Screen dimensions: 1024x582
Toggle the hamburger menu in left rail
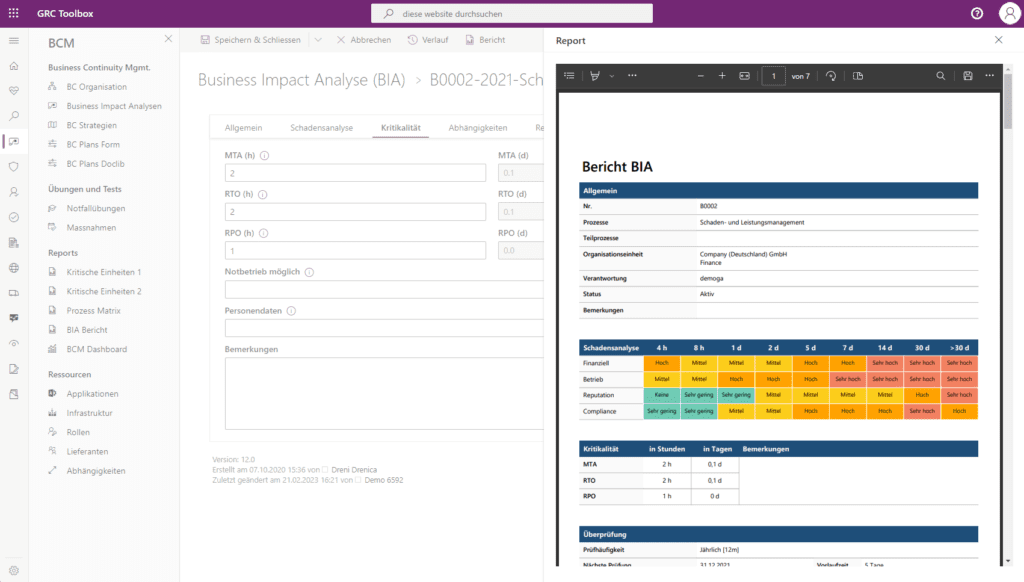tap(14, 40)
